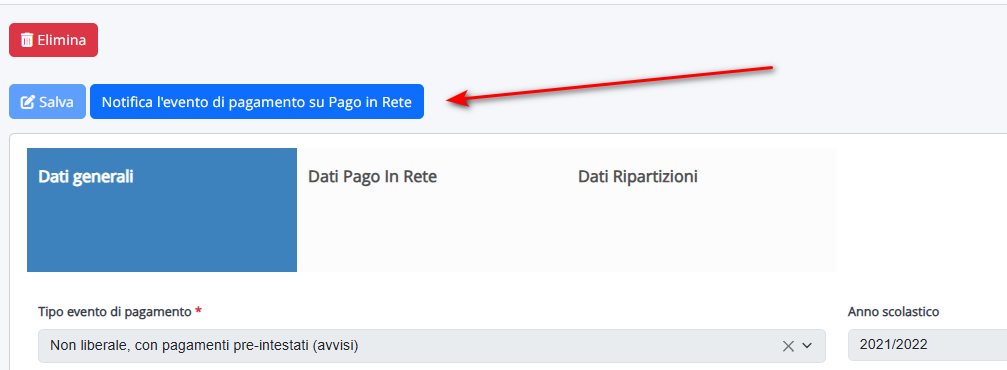
Task: Click the '2021/2022' year value text
Action: pyautogui.click(x=893, y=345)
